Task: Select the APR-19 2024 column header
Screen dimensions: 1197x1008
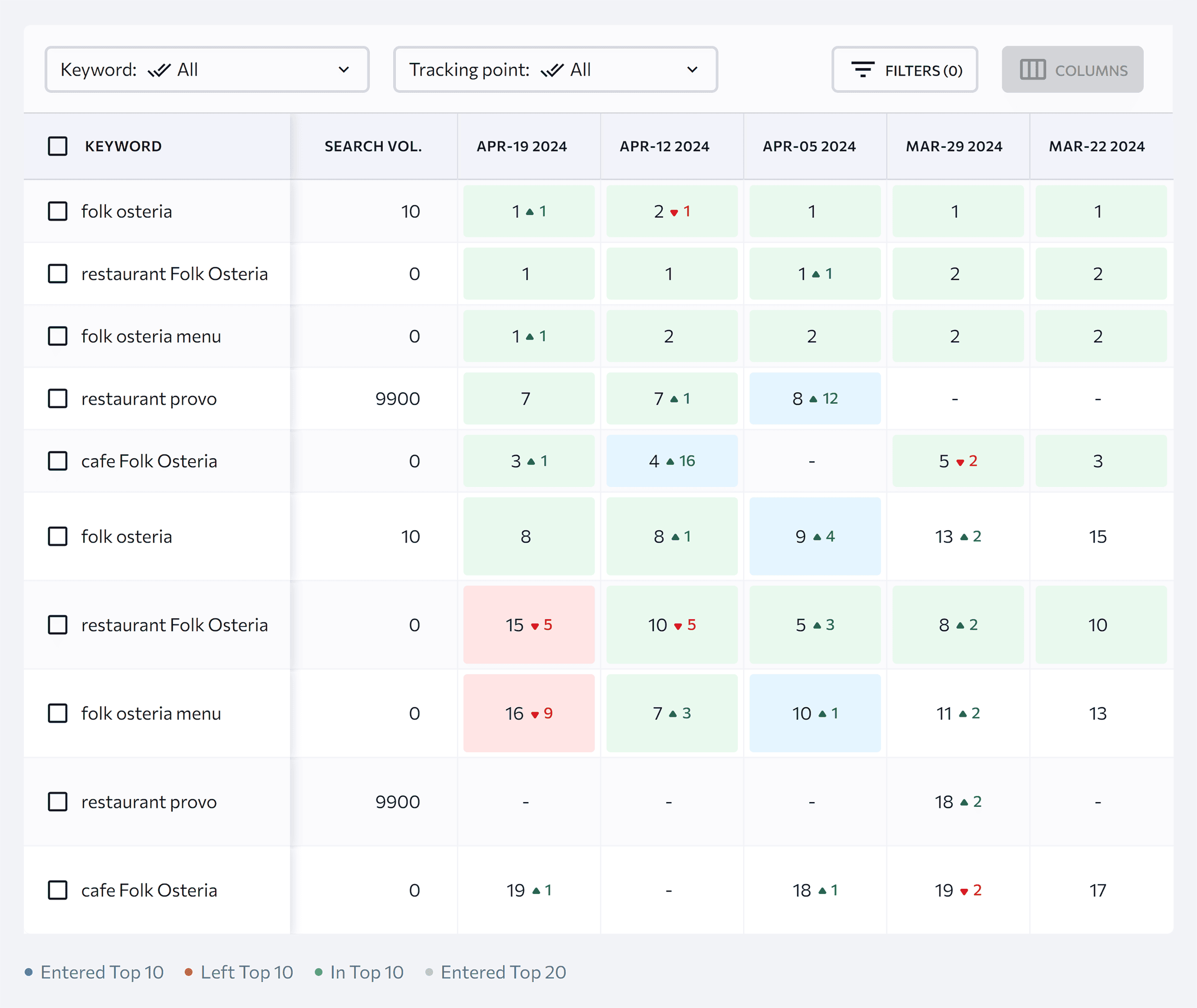Action: (x=521, y=146)
